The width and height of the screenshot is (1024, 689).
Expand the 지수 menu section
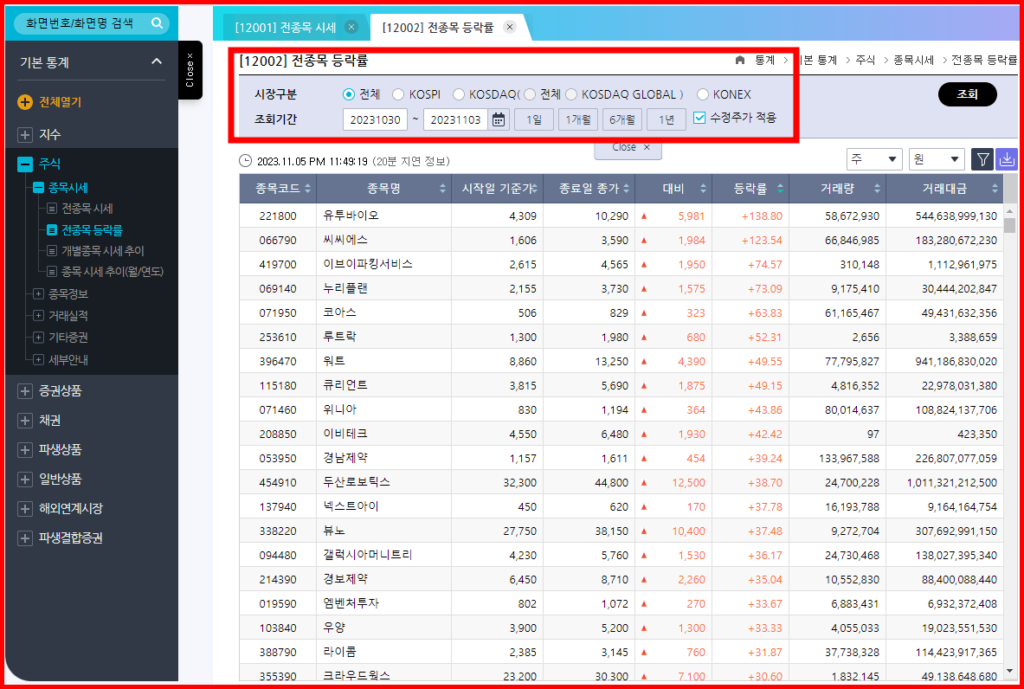tap(25, 135)
